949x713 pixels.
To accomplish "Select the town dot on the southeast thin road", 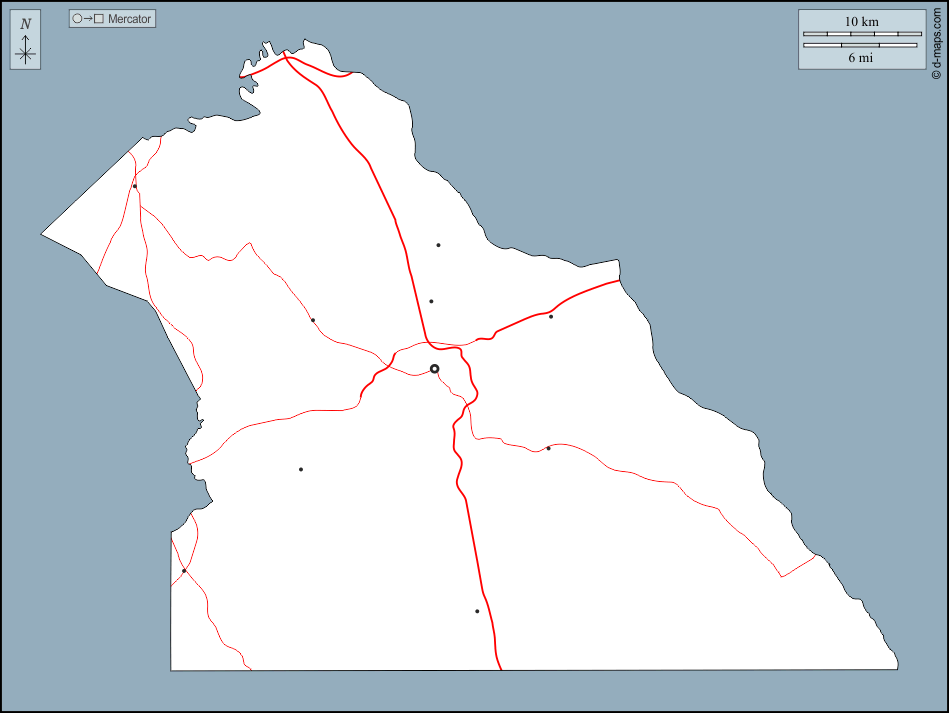I will (548, 448).
